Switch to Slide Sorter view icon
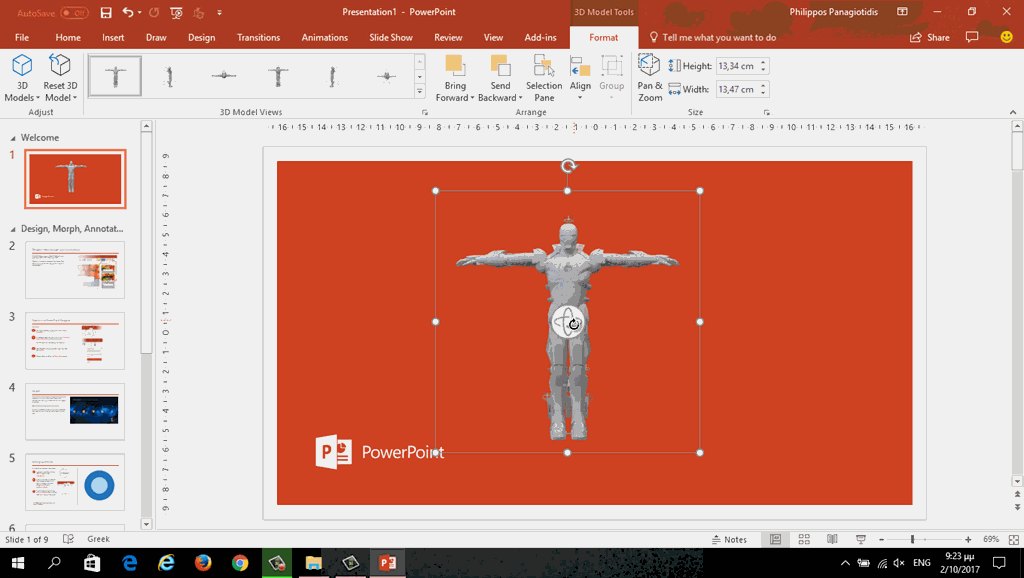Image resolution: width=1024 pixels, height=578 pixels. click(803, 539)
